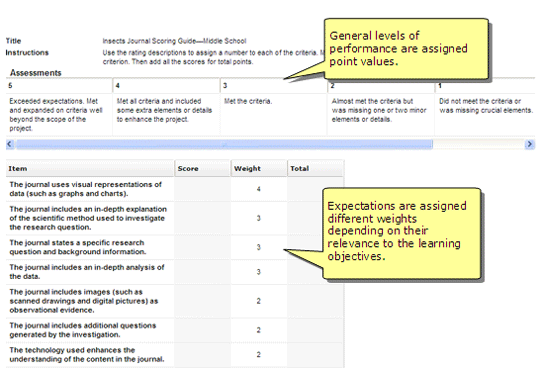
Task: Click Score cell for technology used row
Action: 202,355
